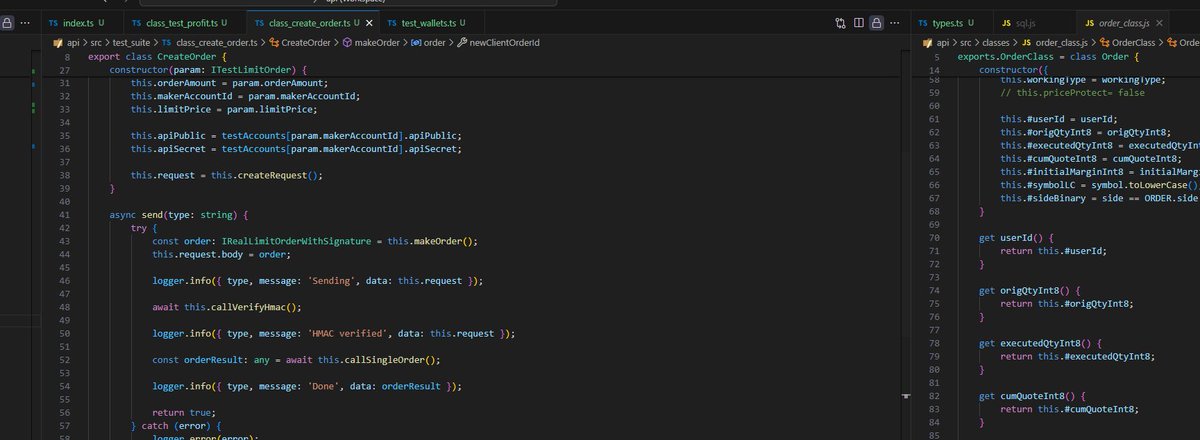Click the makeOrder method breadcrumb
The height and width of the screenshot is (440, 1200).
point(375,42)
